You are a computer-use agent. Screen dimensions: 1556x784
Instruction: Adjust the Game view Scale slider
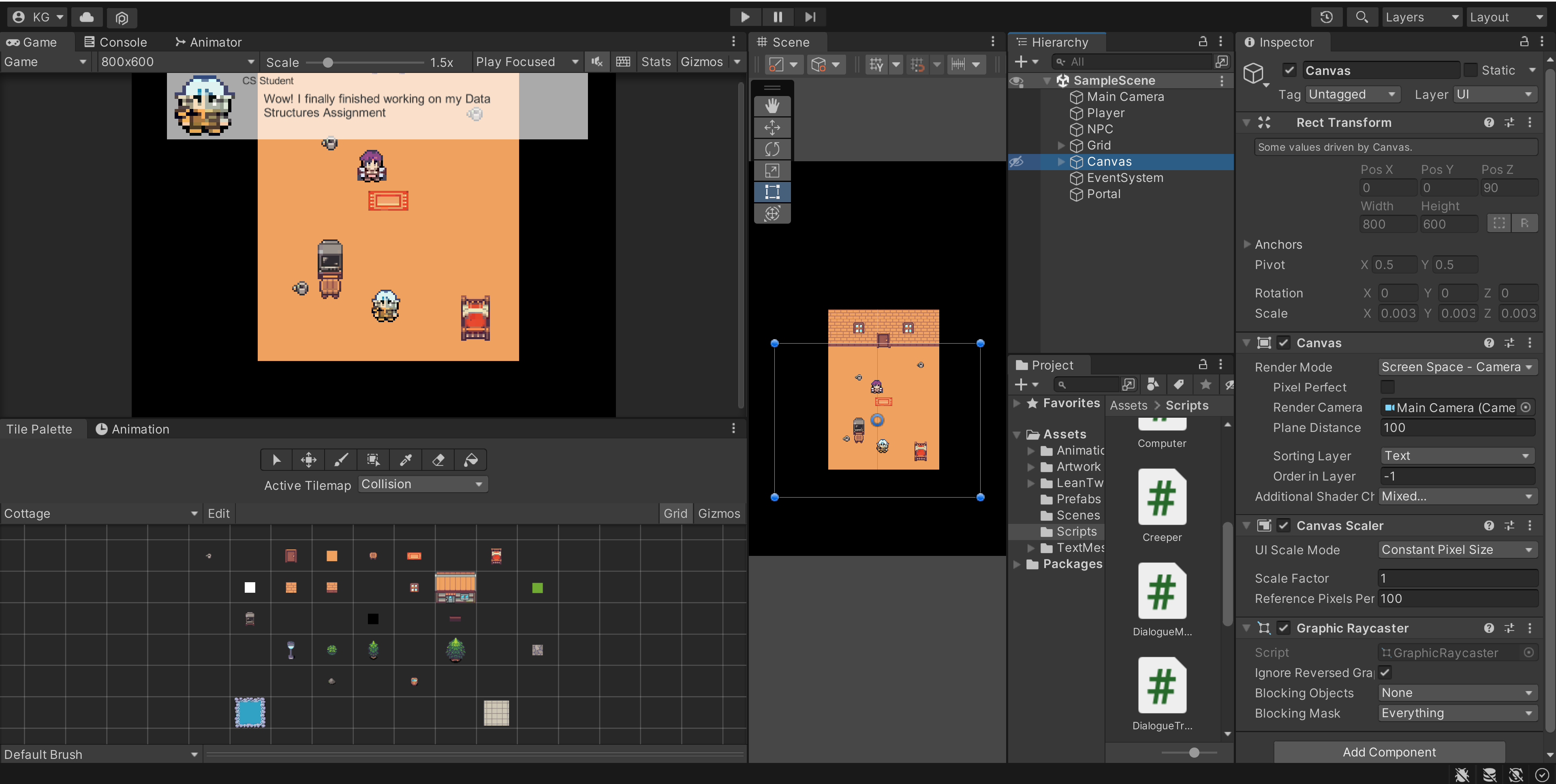[327, 62]
